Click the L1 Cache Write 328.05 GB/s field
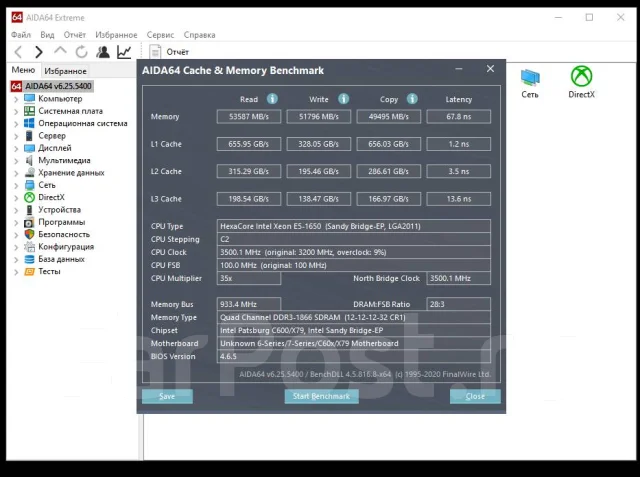640x477 pixels. 318,144
